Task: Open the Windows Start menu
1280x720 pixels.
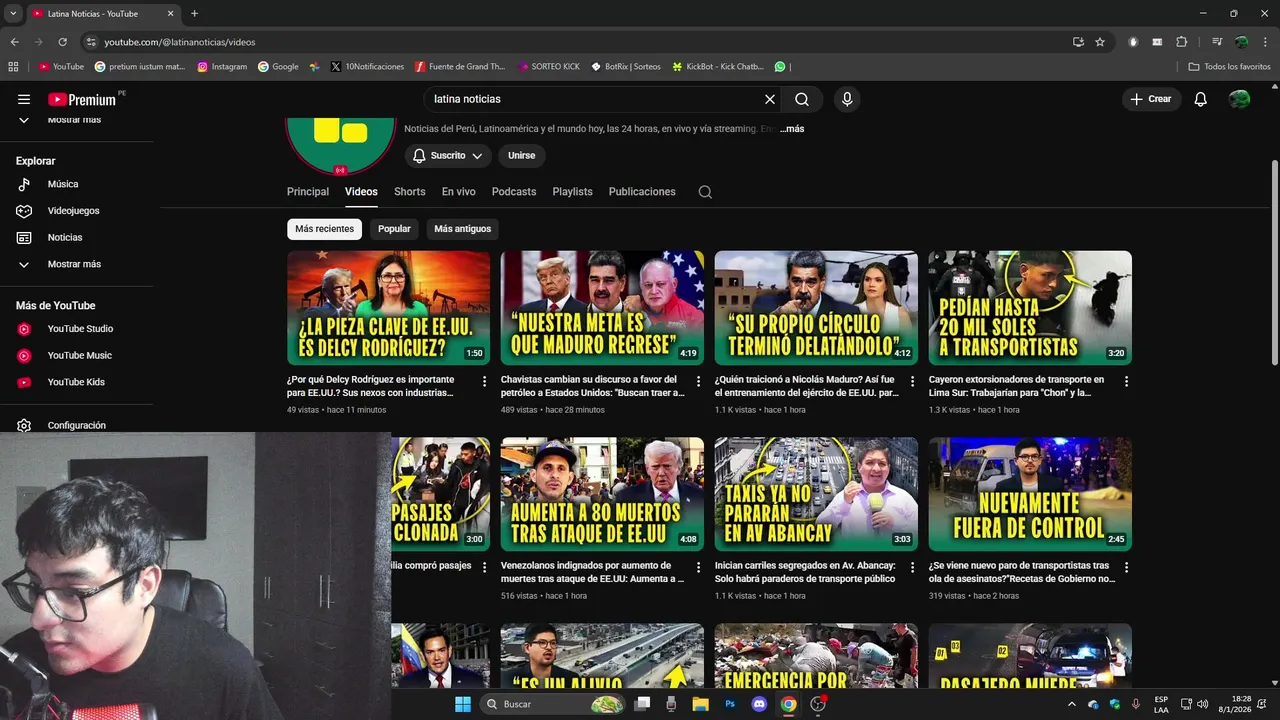Action: point(463,704)
